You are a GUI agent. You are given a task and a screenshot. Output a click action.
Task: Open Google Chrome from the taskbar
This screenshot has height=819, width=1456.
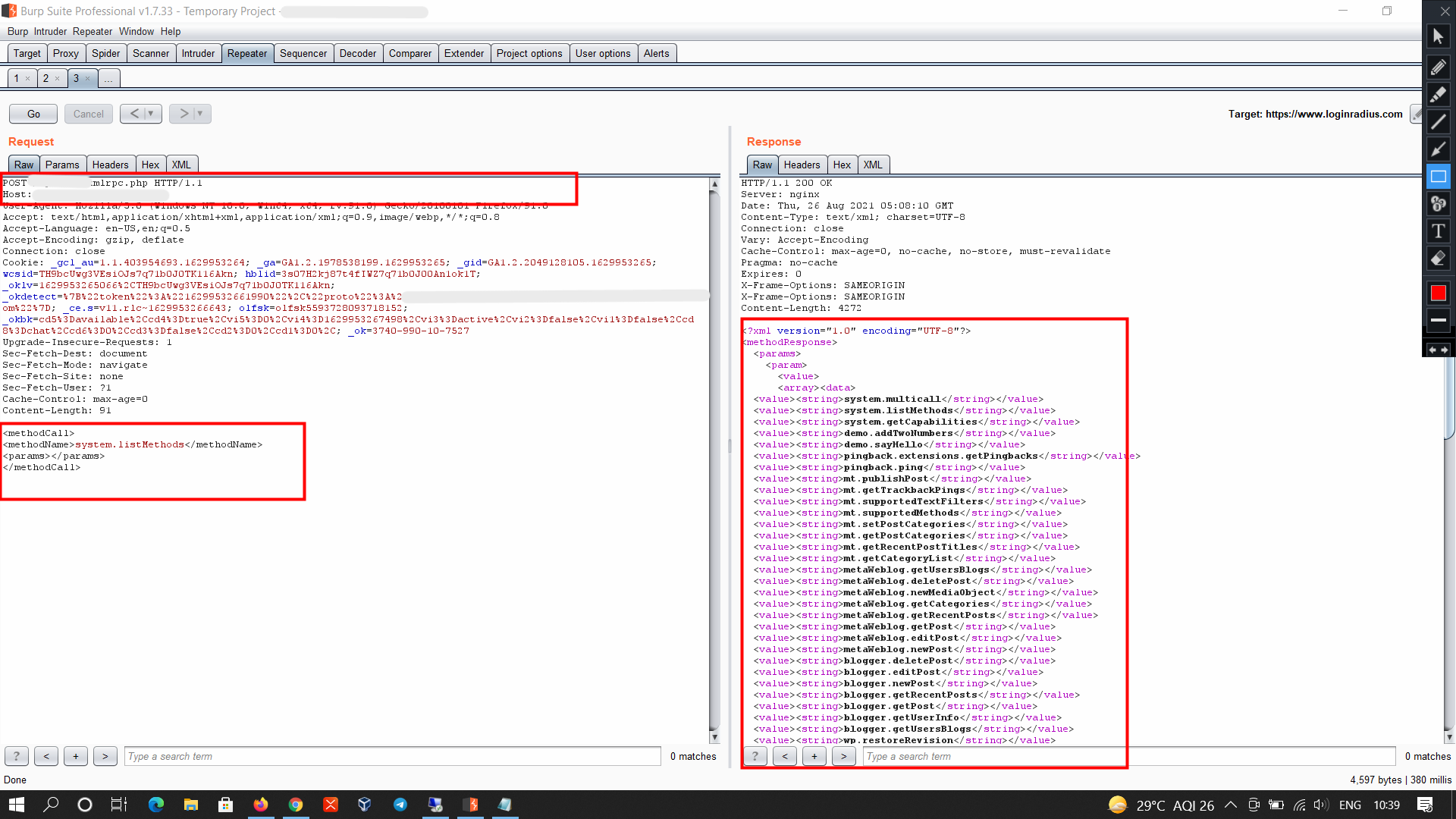tap(296, 805)
